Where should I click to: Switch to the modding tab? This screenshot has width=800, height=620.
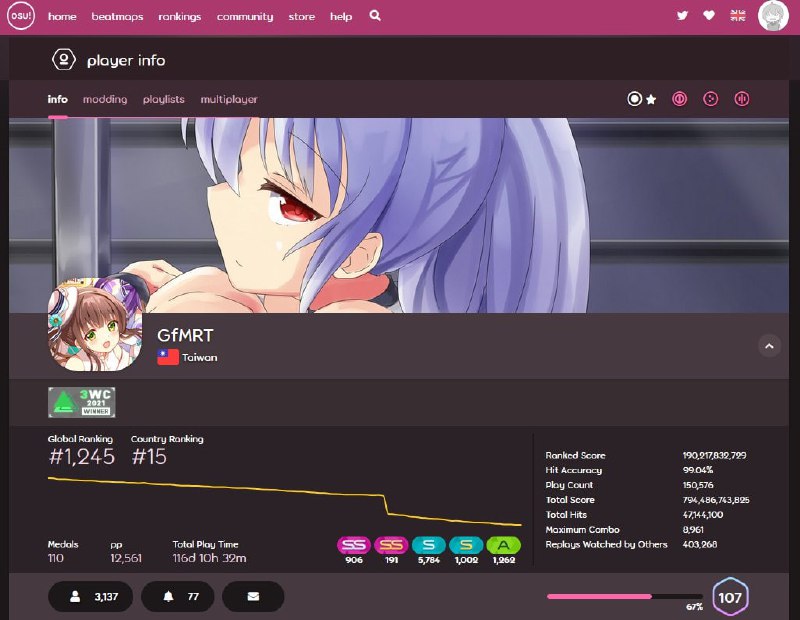pos(105,99)
